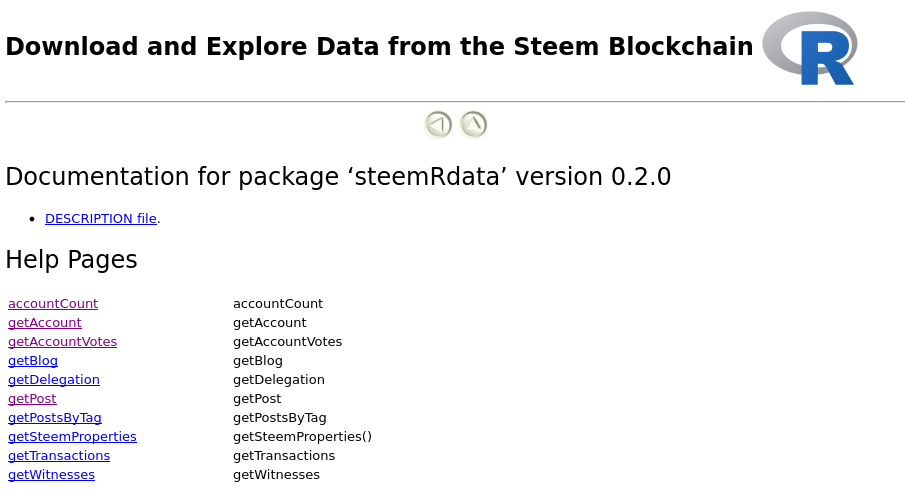Click the getSteemProperties() description text

tap(302, 437)
